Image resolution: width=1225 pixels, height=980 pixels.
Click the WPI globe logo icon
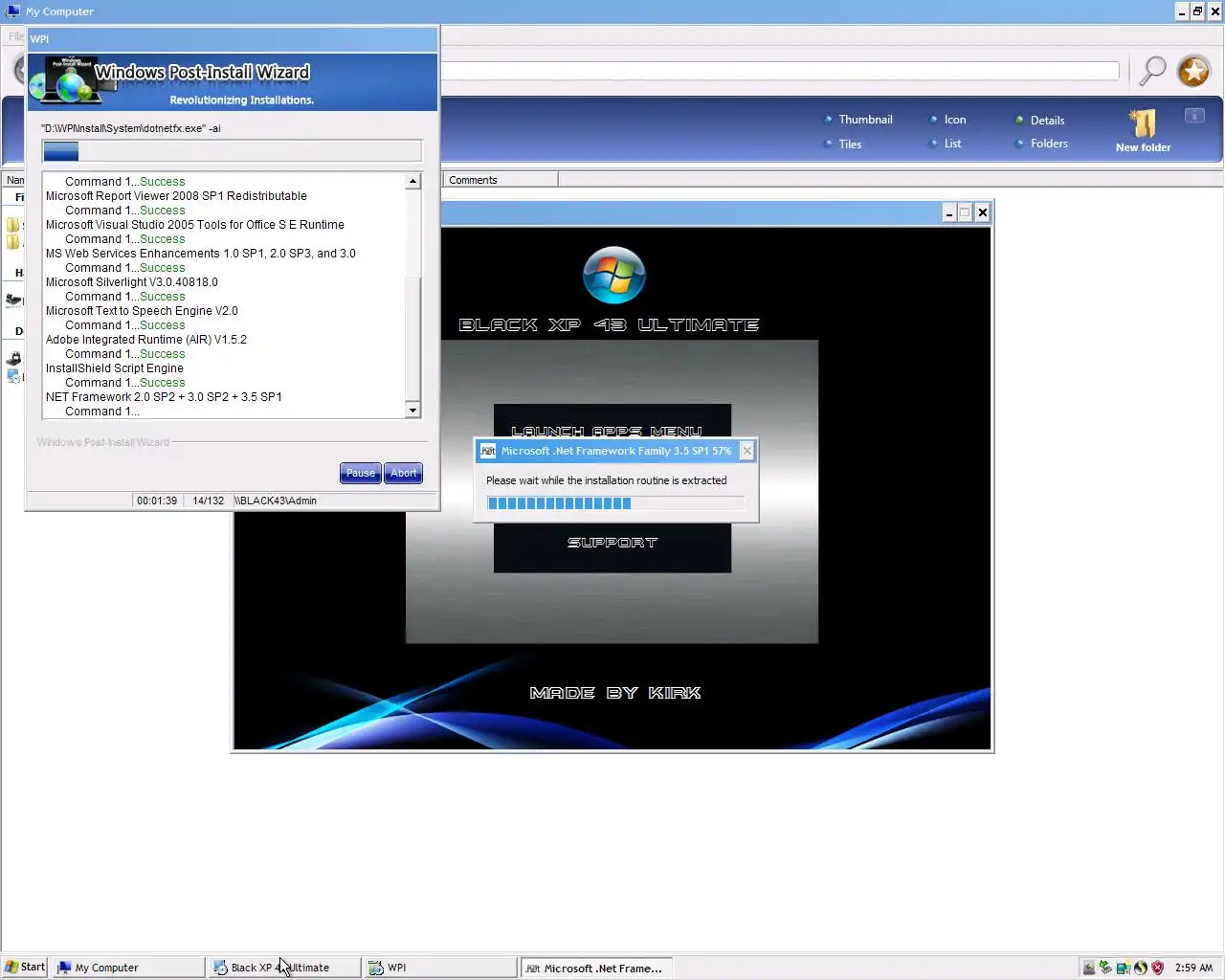point(71,80)
